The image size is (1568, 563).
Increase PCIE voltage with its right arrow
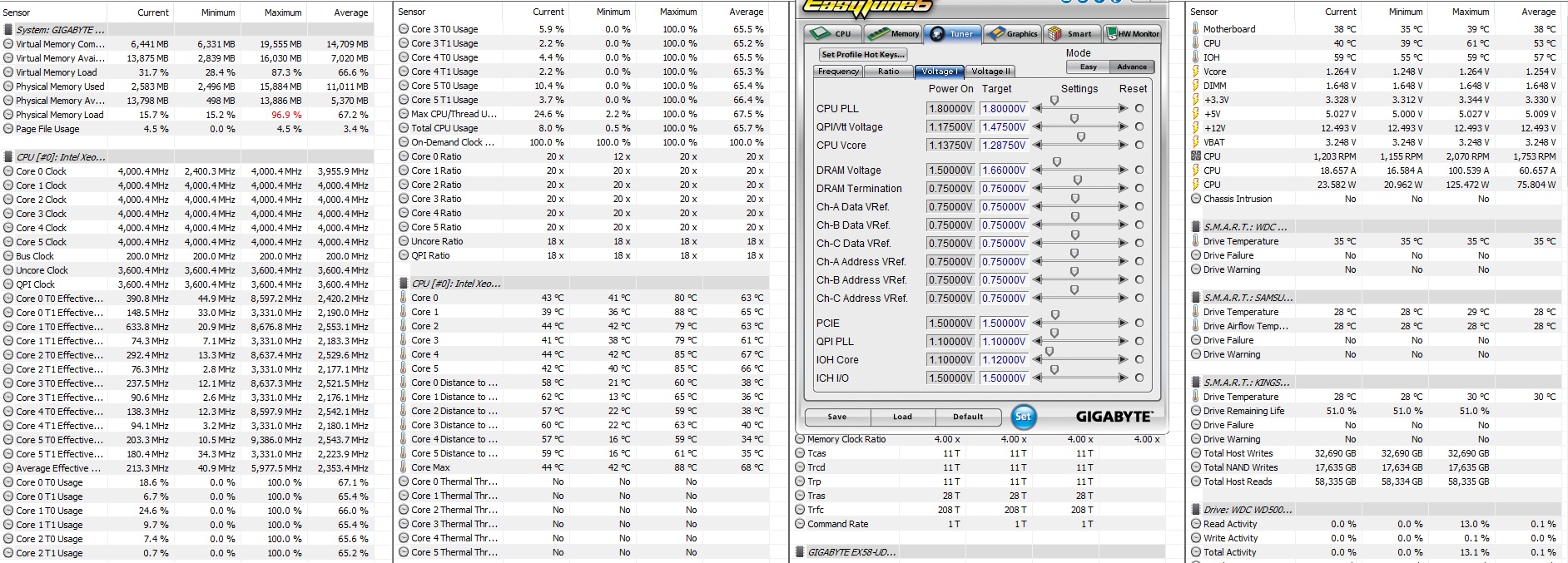[x=1124, y=323]
